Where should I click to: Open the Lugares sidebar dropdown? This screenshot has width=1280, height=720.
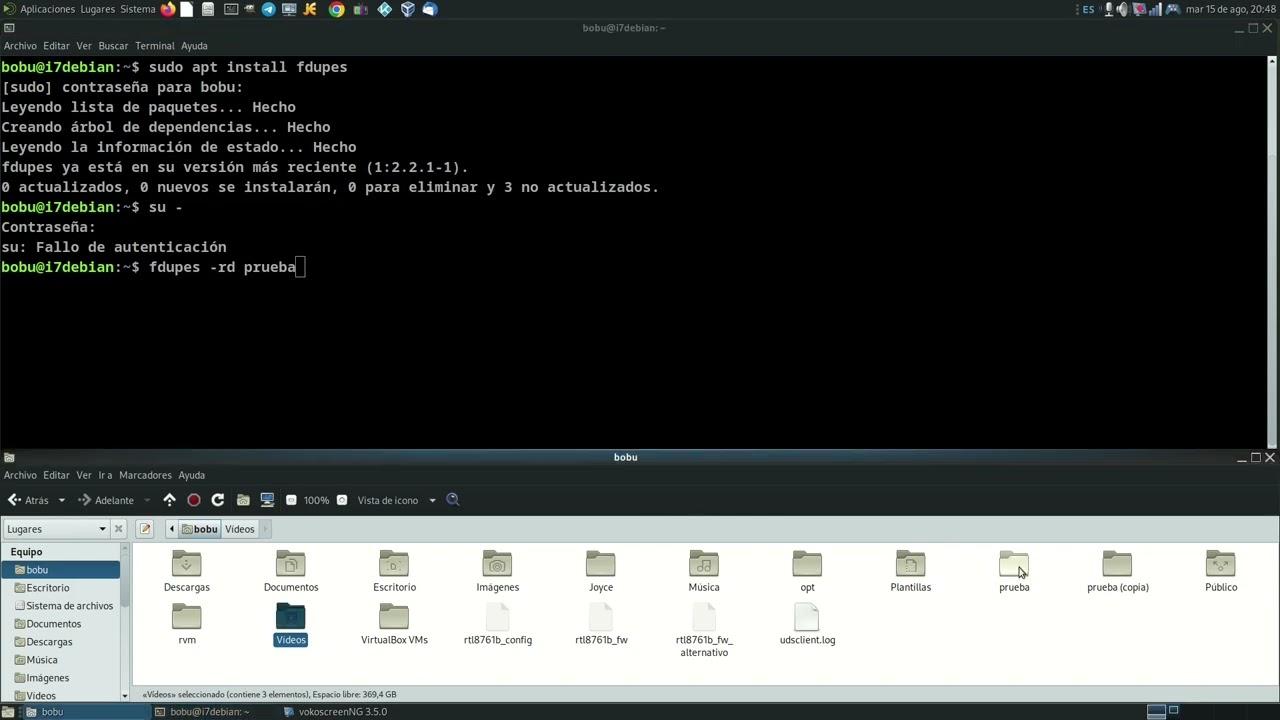point(102,528)
